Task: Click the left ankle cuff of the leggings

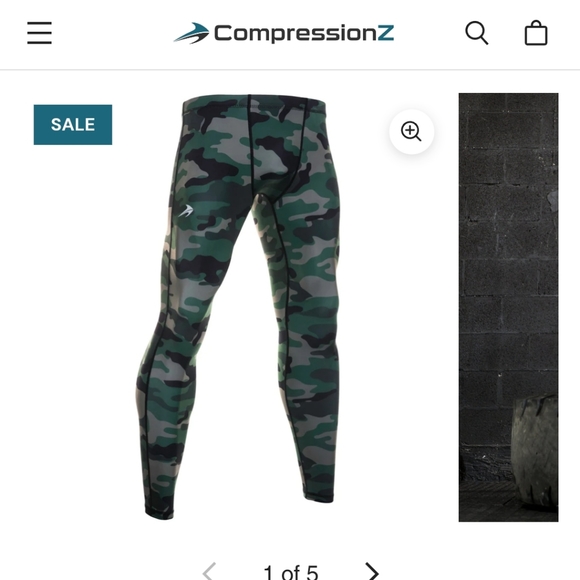Action: tap(159, 509)
